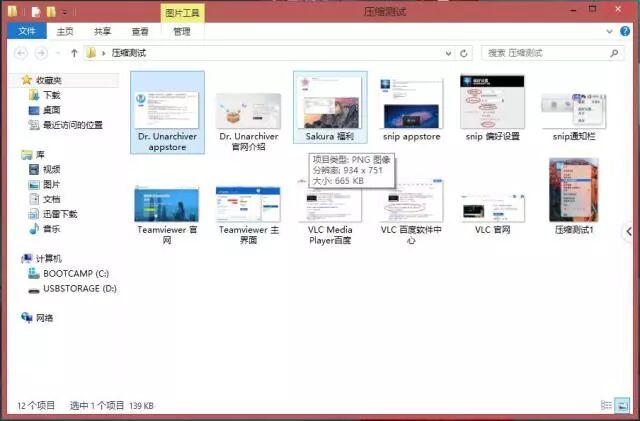Select the Teamviewer 主界面 image
Screen dimensions: 640x421
(x=249, y=215)
